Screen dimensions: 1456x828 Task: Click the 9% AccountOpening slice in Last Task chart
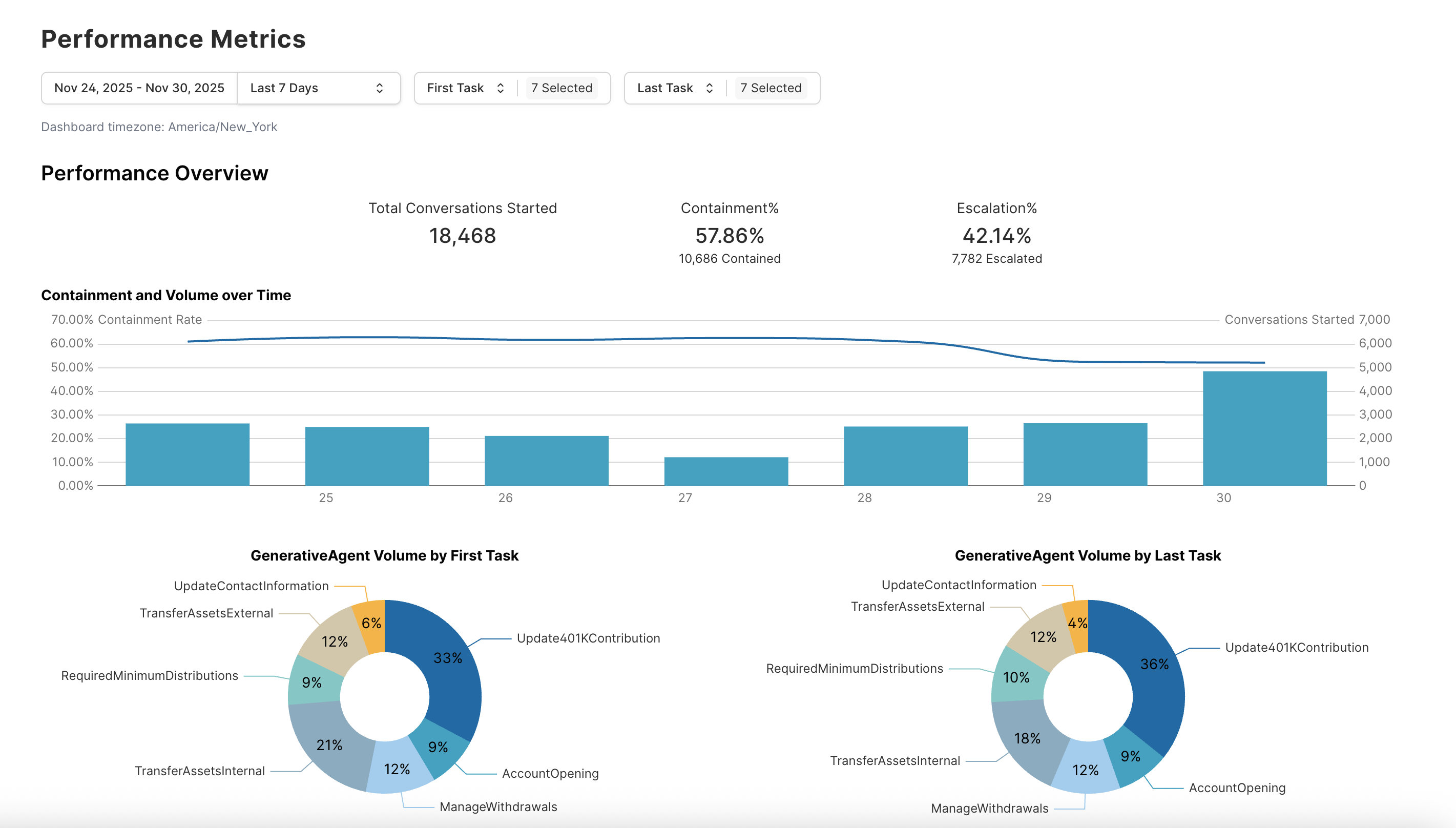1130,756
